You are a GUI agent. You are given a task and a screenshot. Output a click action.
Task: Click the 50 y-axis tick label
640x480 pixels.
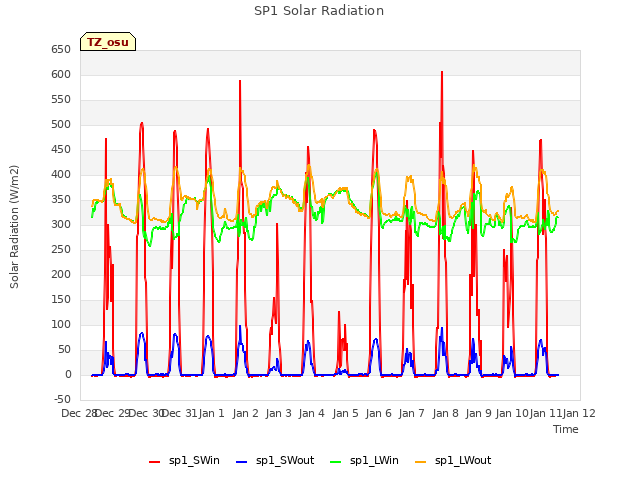64,349
